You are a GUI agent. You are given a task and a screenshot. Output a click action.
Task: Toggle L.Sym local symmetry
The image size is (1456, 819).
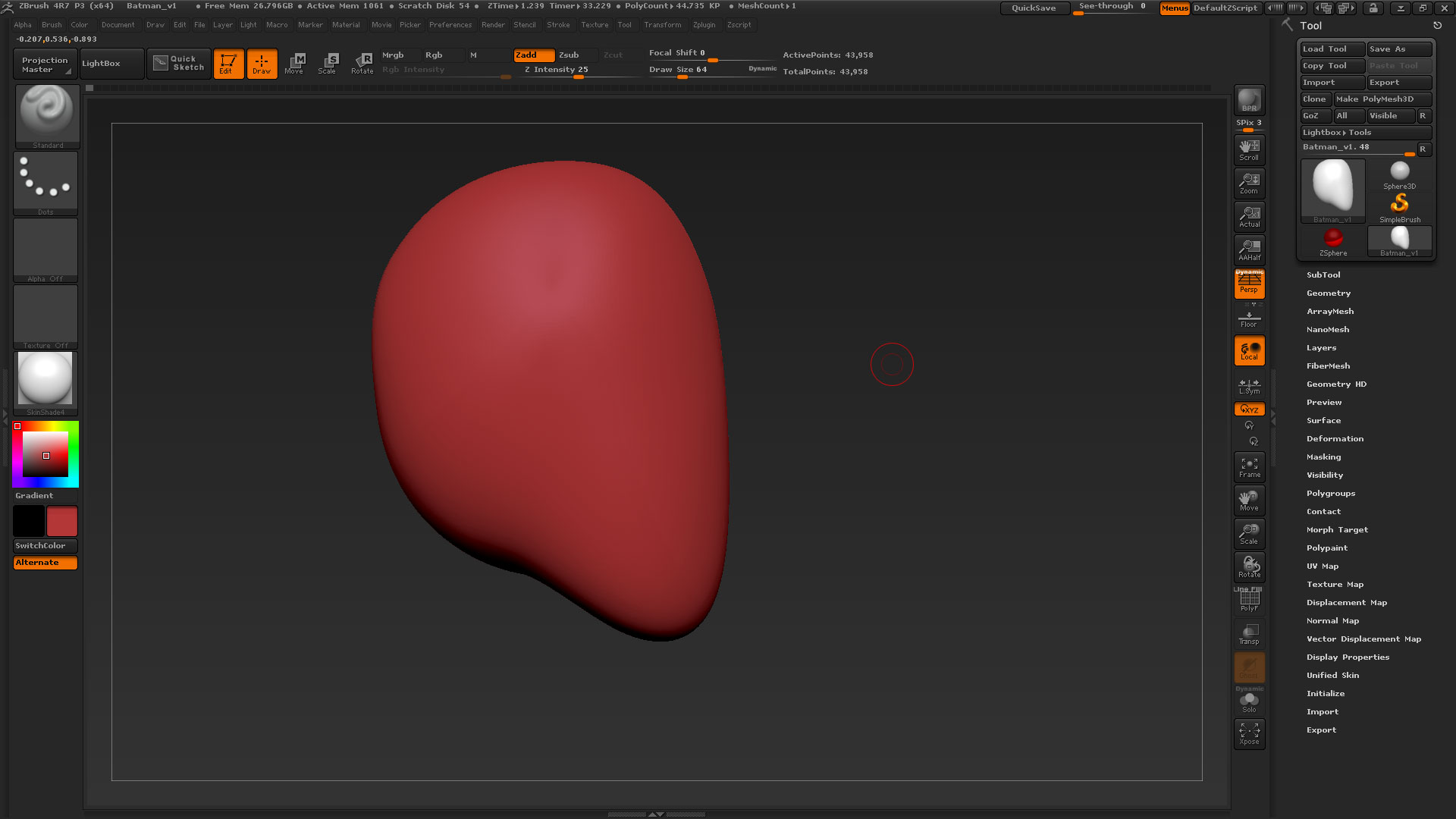point(1249,385)
